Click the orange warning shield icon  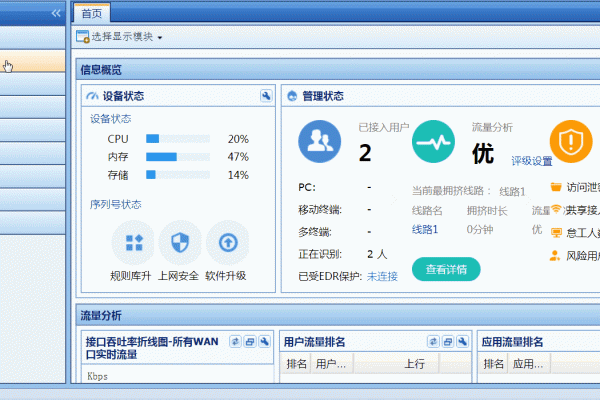[x=570, y=142]
